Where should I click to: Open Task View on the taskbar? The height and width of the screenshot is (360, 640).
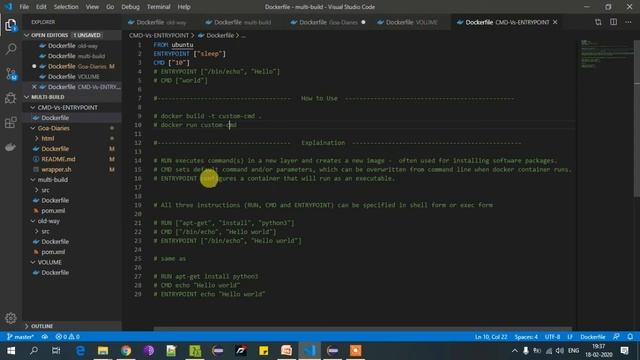pos(56,351)
